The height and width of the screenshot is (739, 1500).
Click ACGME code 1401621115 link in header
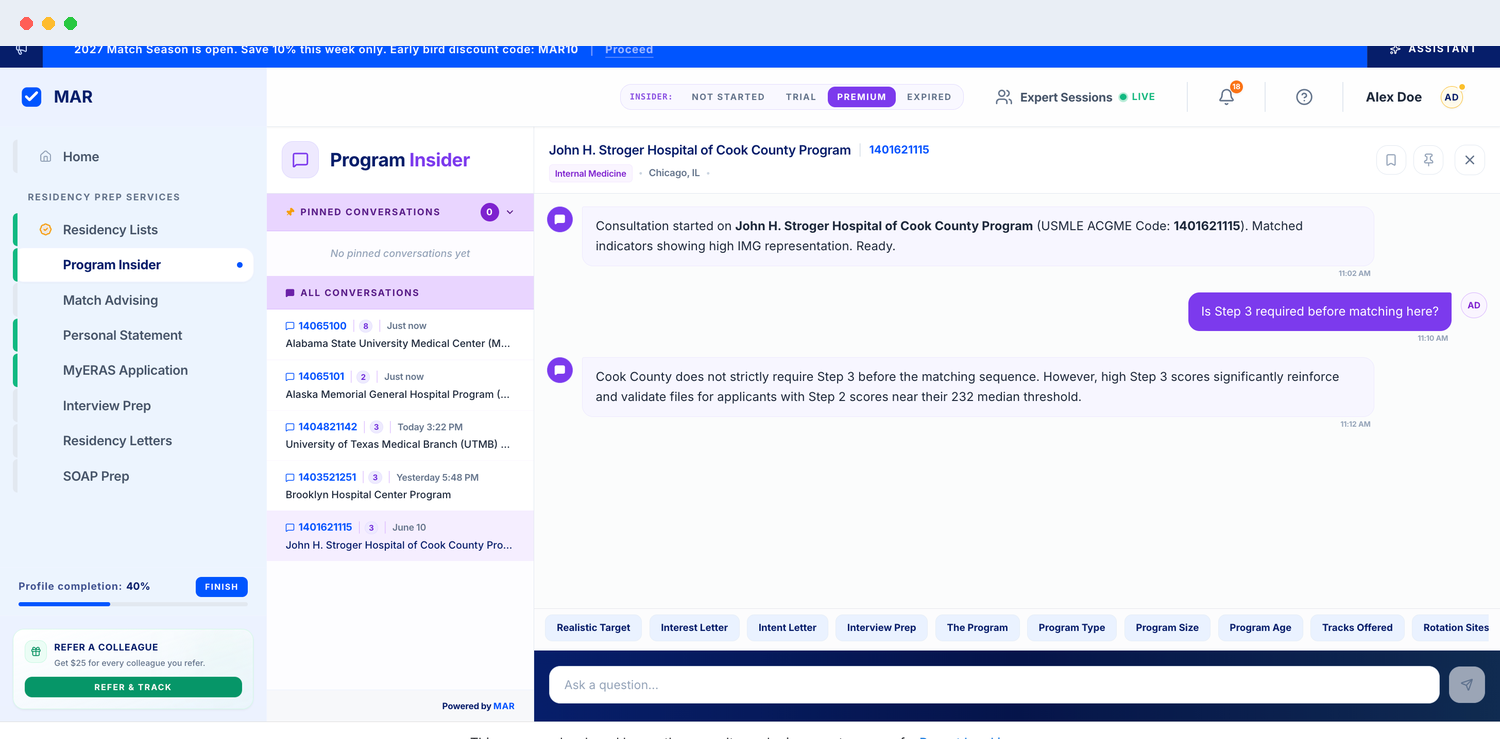tap(899, 150)
